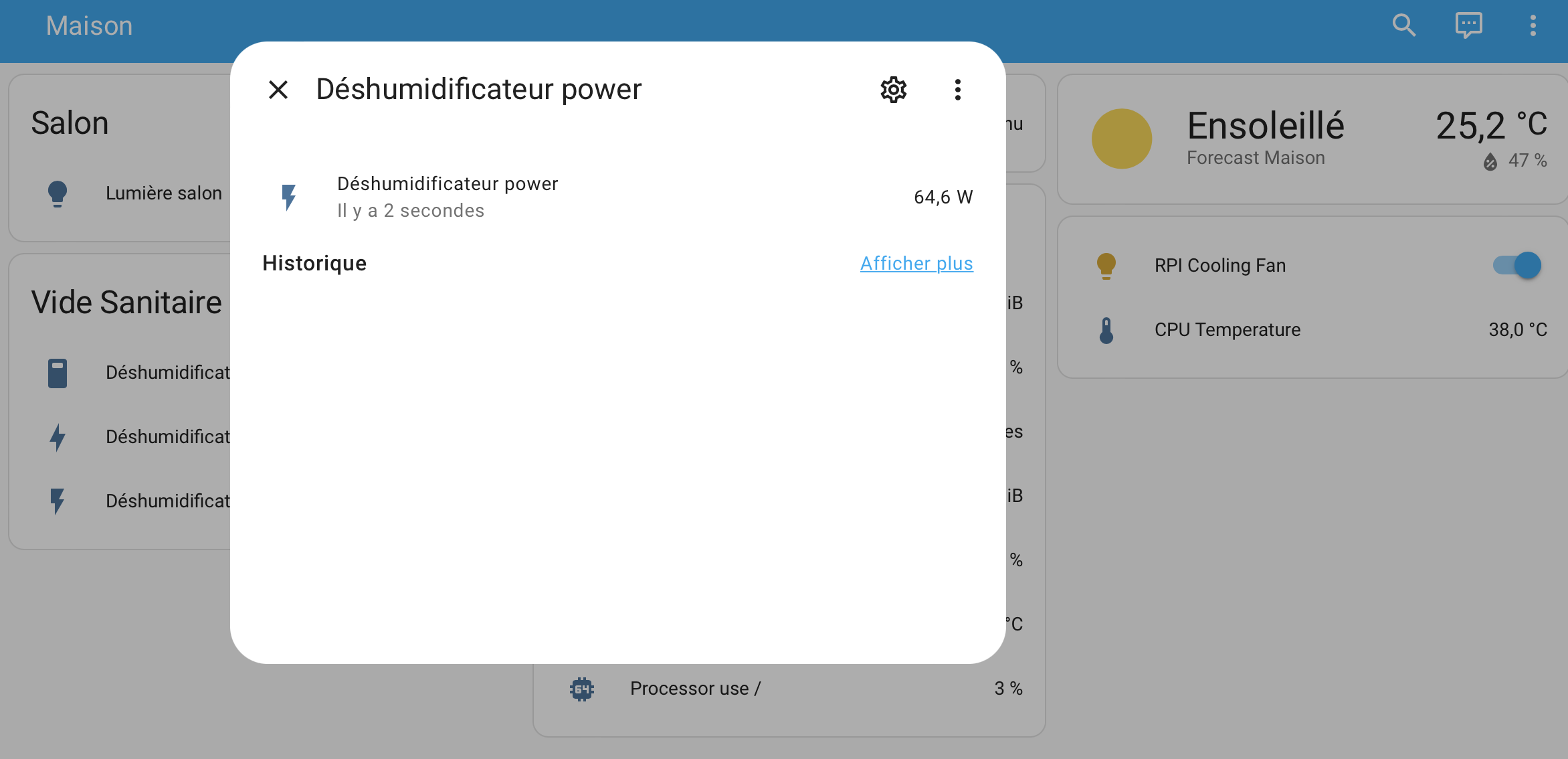
Task: Click the dehumidifier device icon in Vide Sanitaire
Action: tap(58, 373)
